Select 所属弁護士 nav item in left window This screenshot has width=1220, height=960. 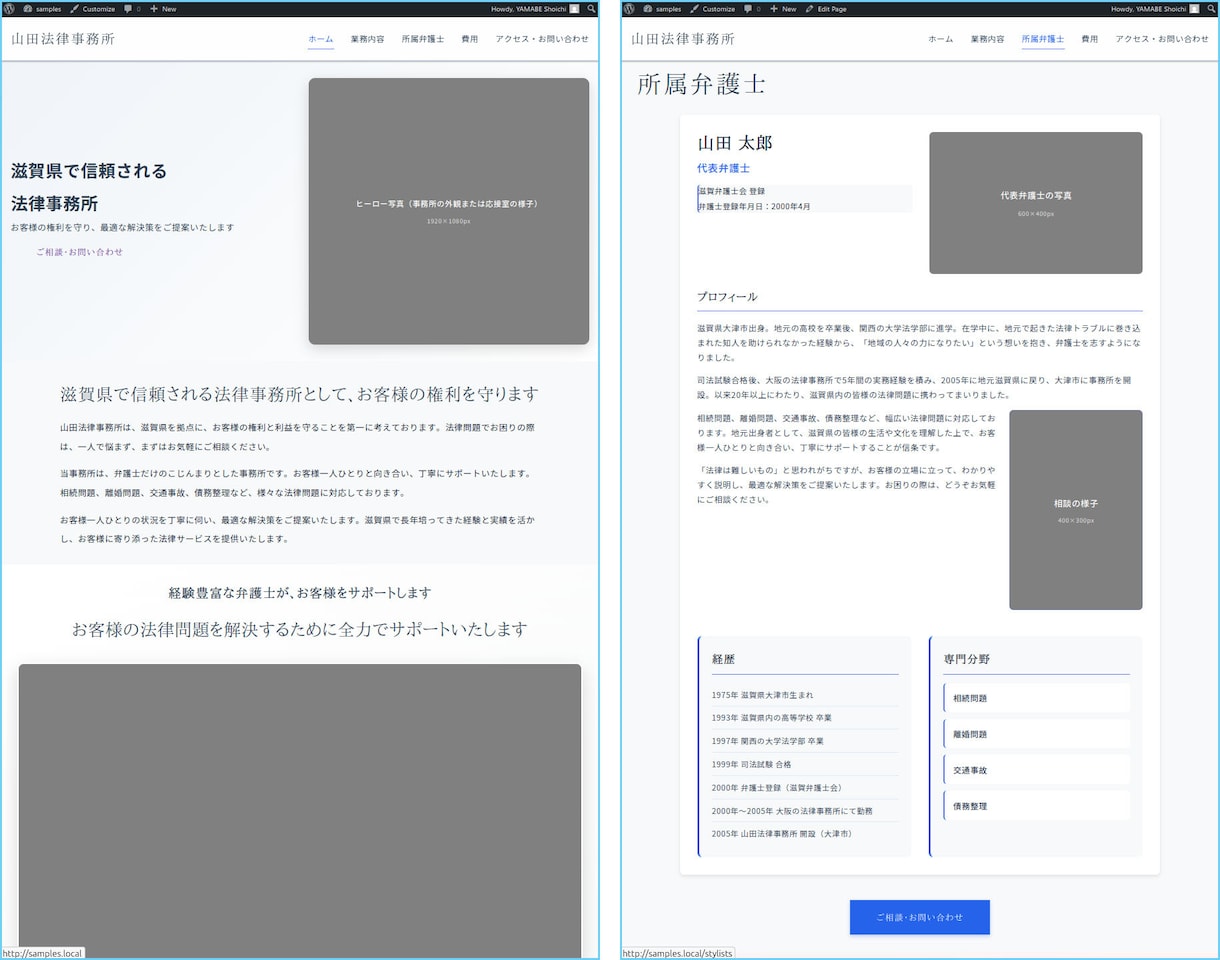click(423, 39)
